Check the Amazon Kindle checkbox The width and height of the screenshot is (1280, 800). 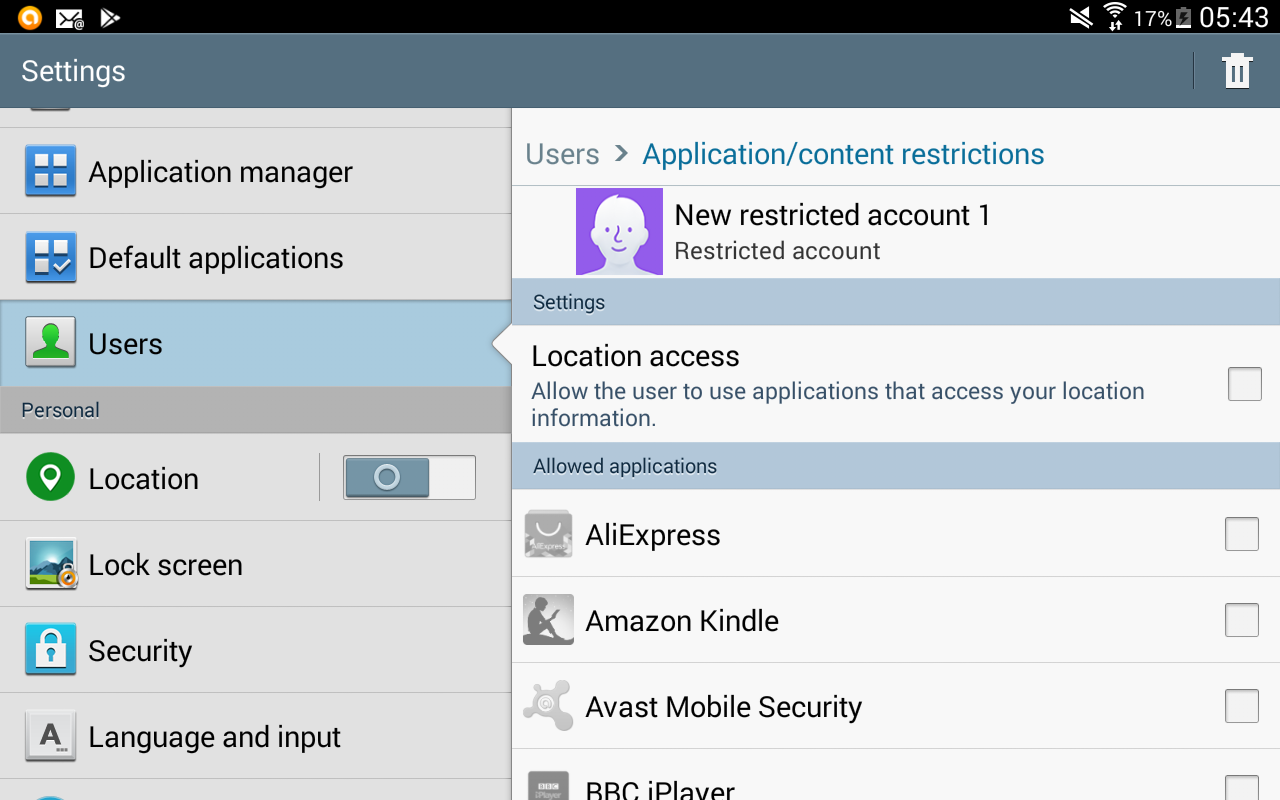click(1242, 620)
